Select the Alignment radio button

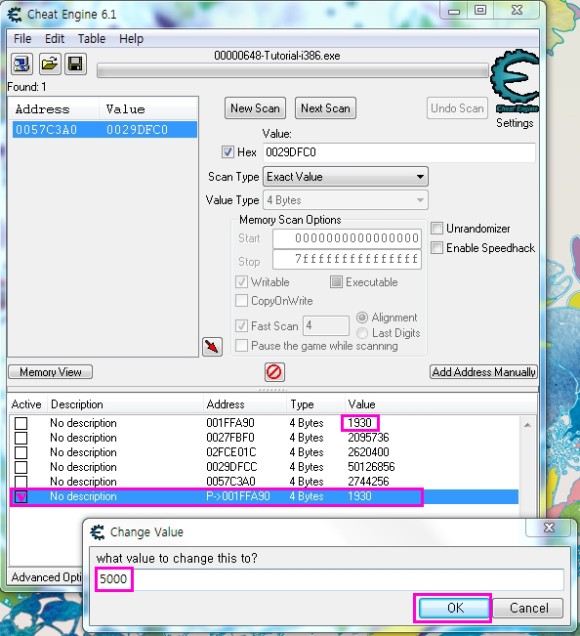point(362,317)
